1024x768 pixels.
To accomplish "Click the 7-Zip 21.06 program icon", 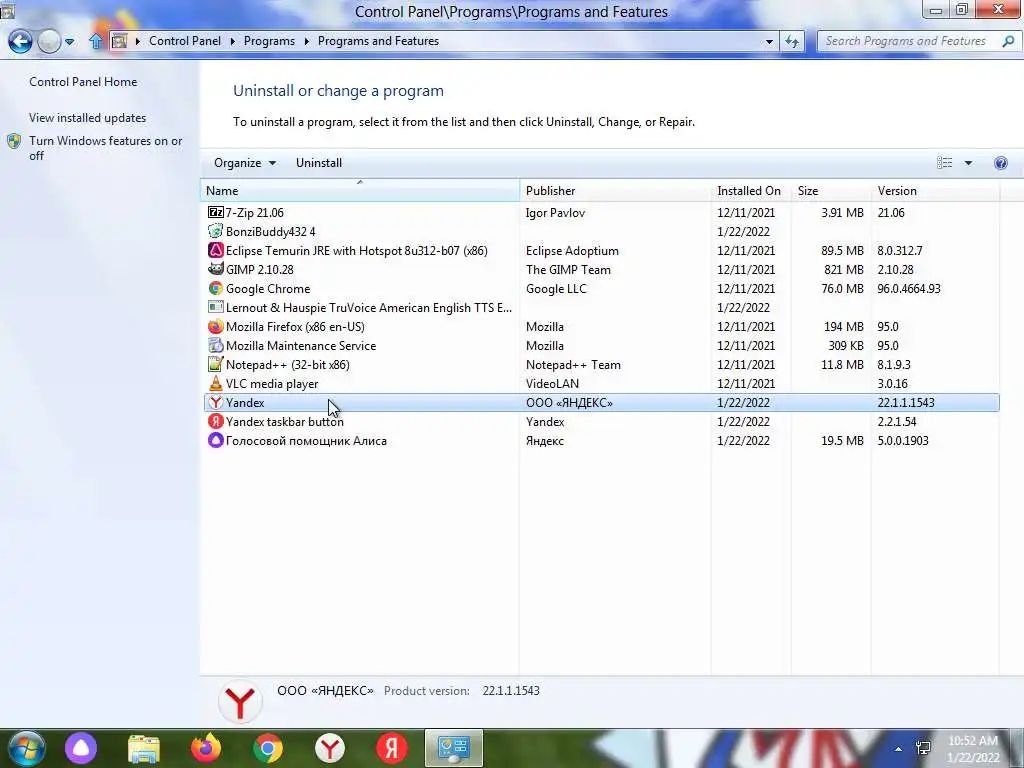I will tap(216, 212).
